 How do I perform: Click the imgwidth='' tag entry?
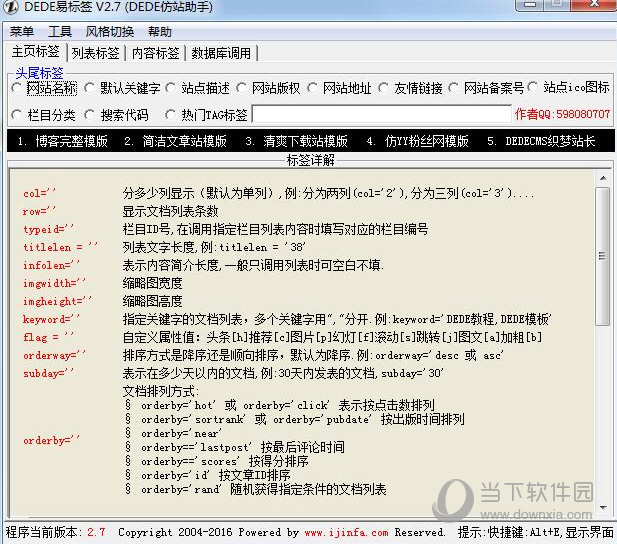pos(54,283)
